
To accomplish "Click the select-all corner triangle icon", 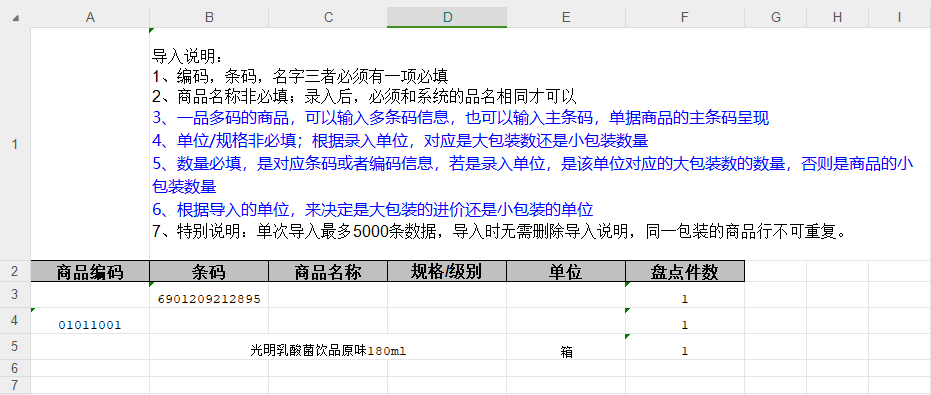I will tap(15, 18).
